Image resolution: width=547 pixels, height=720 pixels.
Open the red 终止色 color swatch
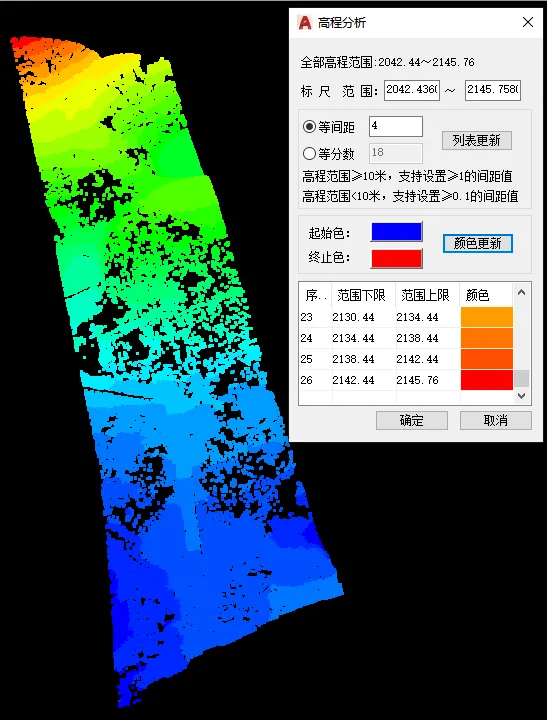(x=396, y=259)
